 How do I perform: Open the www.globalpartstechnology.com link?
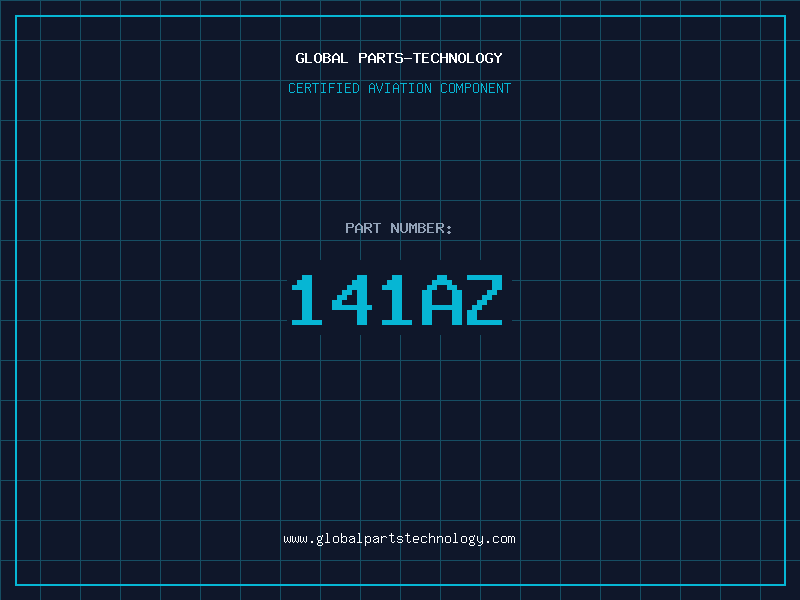tap(399, 539)
